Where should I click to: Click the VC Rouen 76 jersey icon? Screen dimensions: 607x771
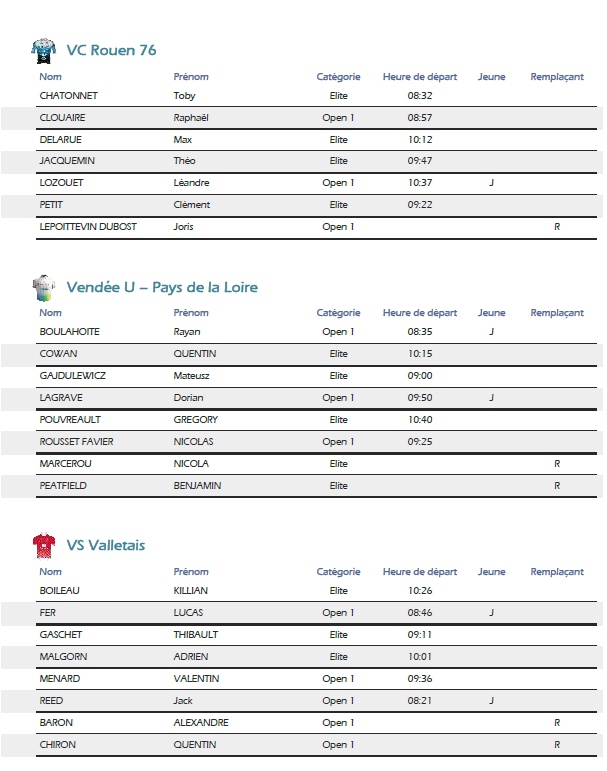pos(44,51)
